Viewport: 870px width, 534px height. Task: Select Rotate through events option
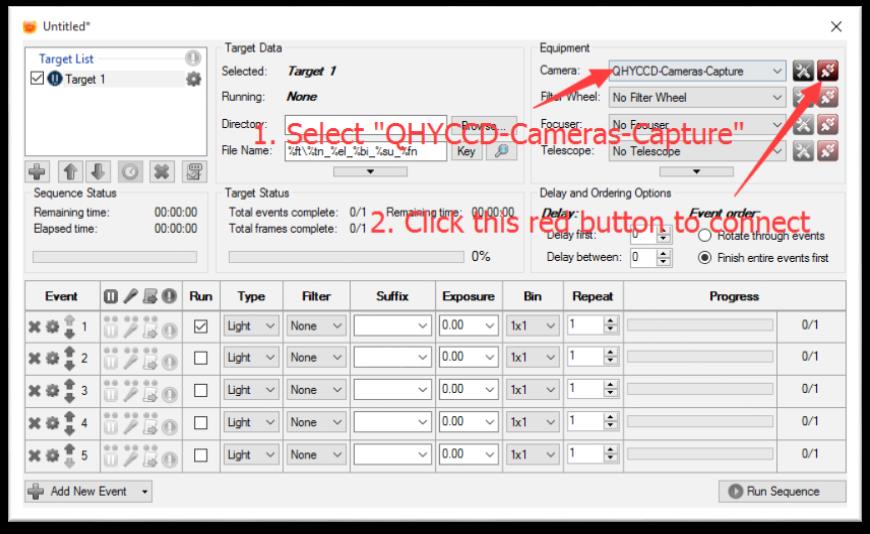pyautogui.click(x=705, y=235)
